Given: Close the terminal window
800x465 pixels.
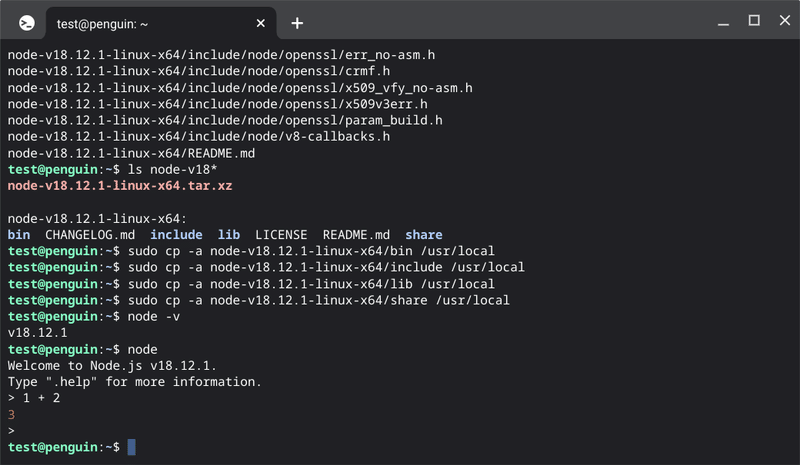Looking at the screenshot, I should click(x=785, y=20).
